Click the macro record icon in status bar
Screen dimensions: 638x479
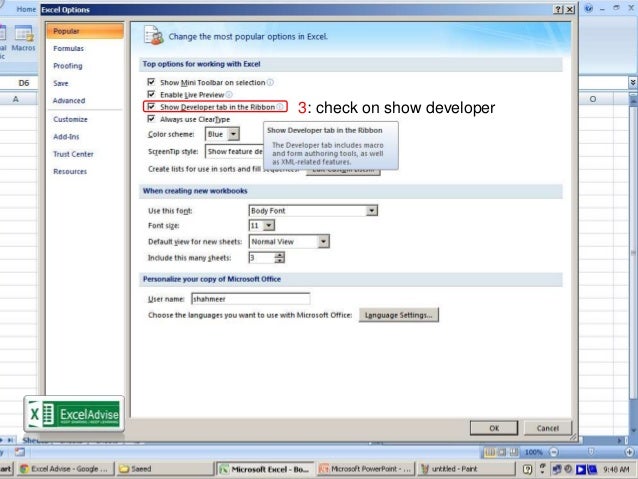click(20, 452)
